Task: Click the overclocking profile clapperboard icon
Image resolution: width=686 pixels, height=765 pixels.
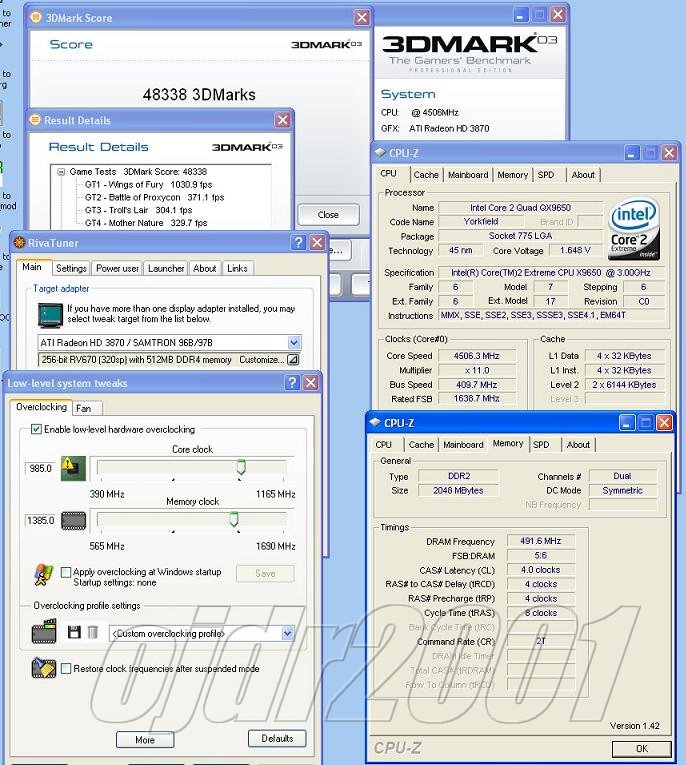Action: 44,631
